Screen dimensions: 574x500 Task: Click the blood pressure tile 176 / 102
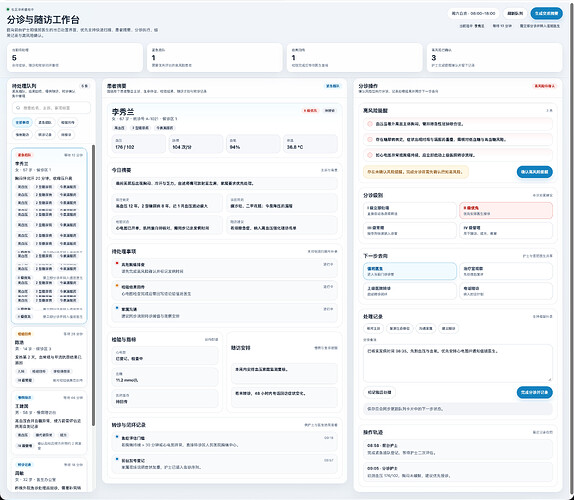coord(138,144)
